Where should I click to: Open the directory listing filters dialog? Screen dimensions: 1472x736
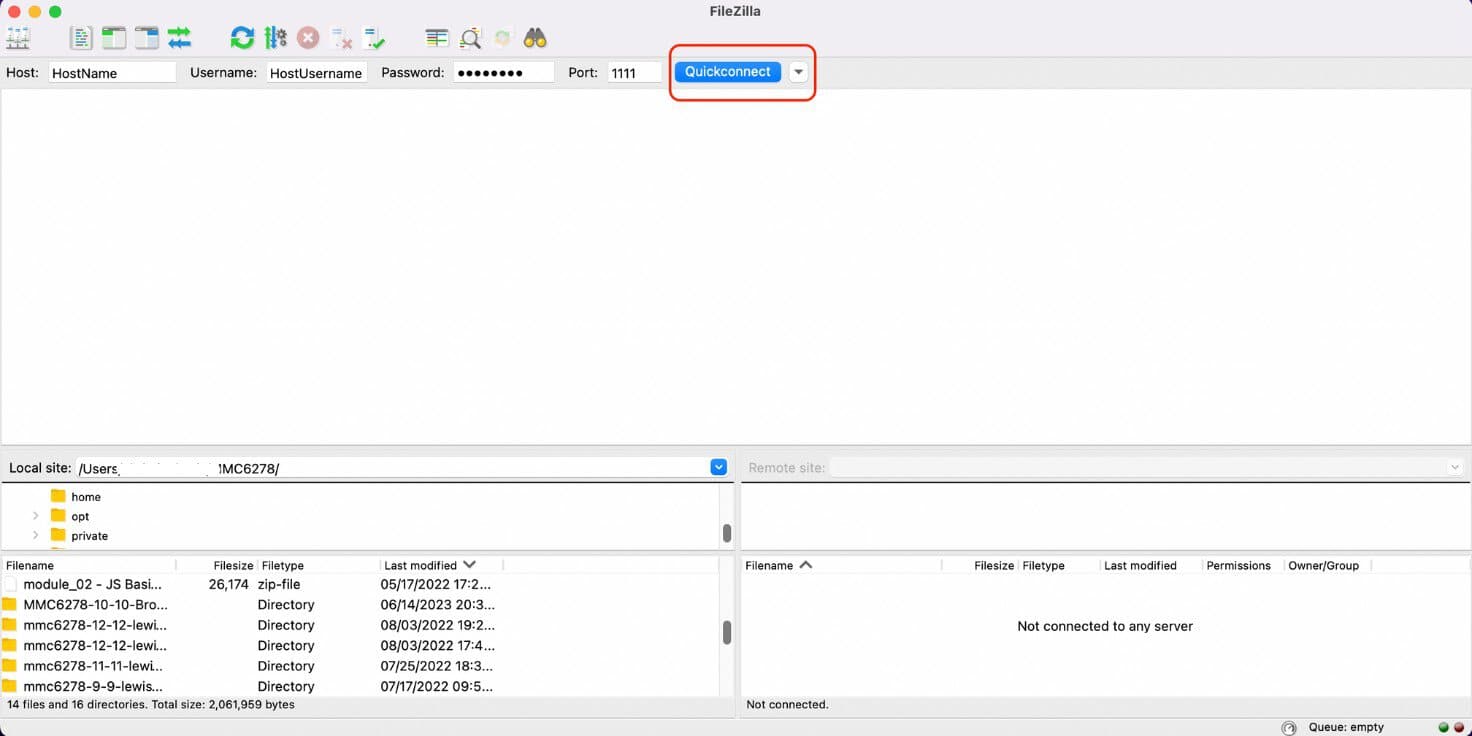[437, 39]
